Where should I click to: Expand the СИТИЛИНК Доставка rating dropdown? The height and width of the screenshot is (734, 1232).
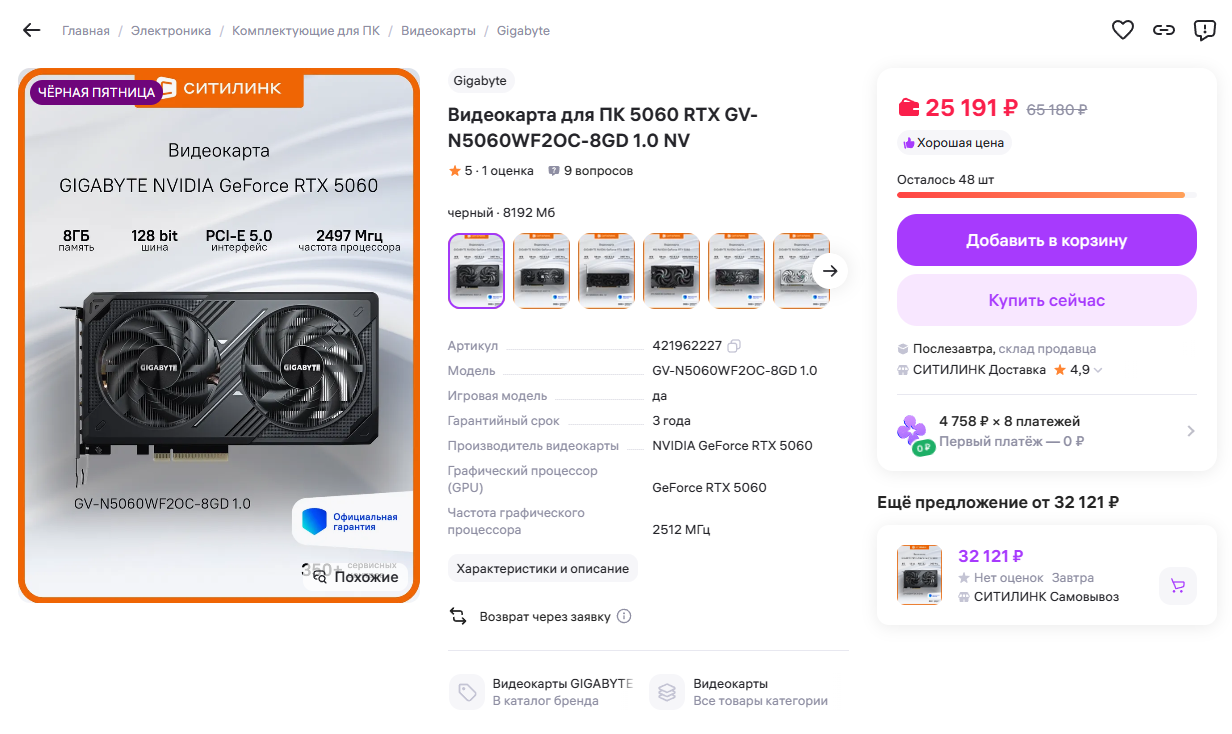click(x=1098, y=370)
